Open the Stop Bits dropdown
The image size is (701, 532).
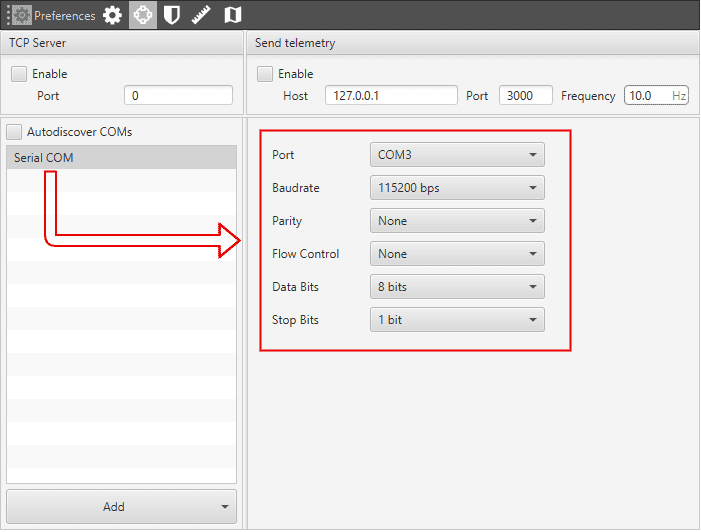tap(457, 320)
